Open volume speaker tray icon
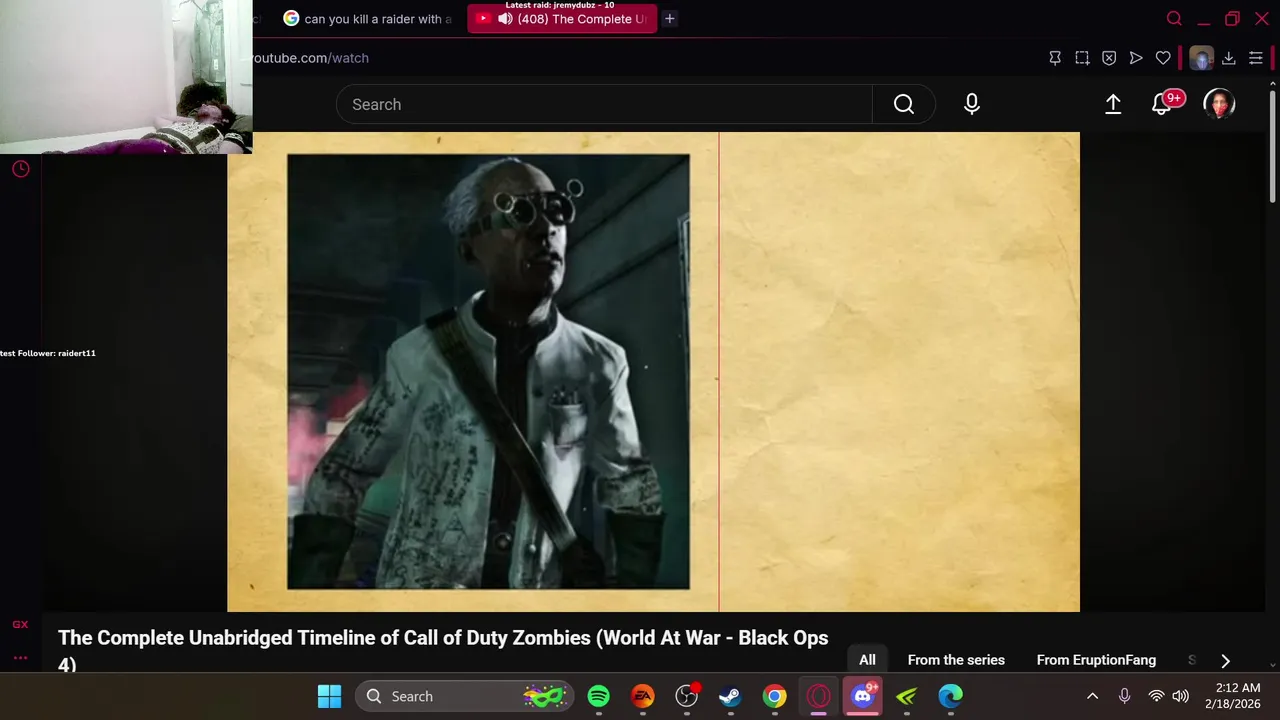 coord(1180,696)
